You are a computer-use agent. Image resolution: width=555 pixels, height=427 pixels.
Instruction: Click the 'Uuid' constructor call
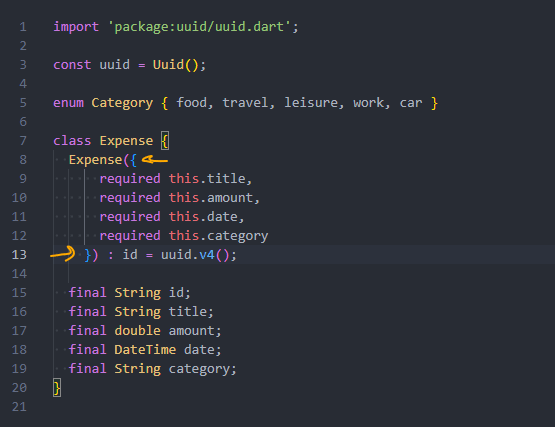[168, 65]
